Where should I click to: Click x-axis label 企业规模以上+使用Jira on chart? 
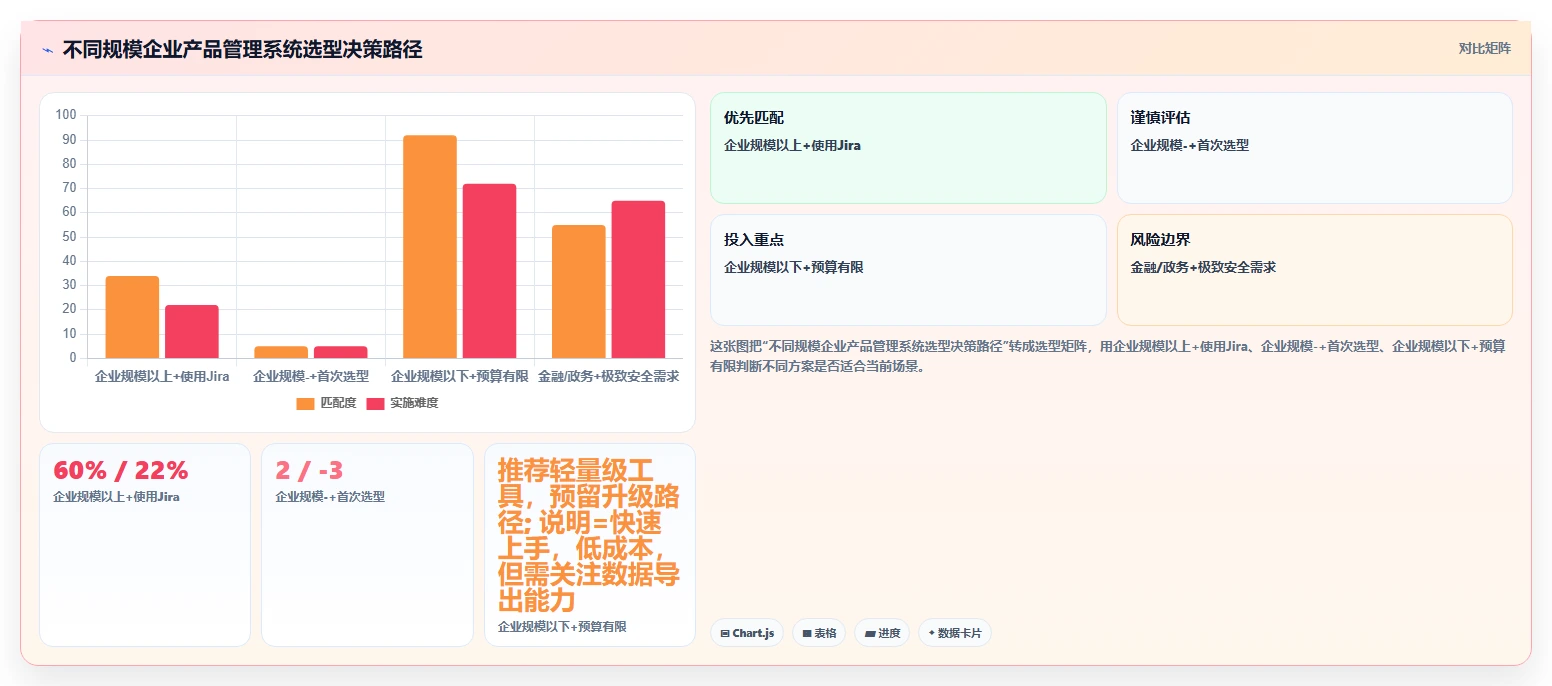[162, 377]
